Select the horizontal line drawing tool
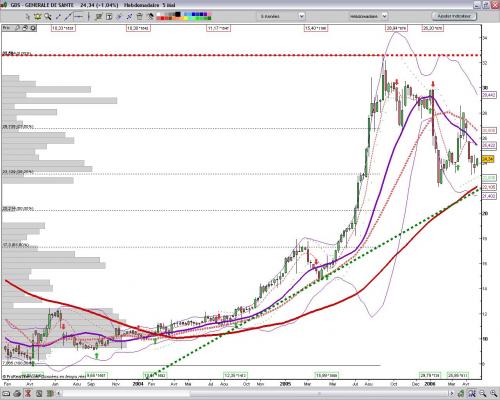 [79, 16]
